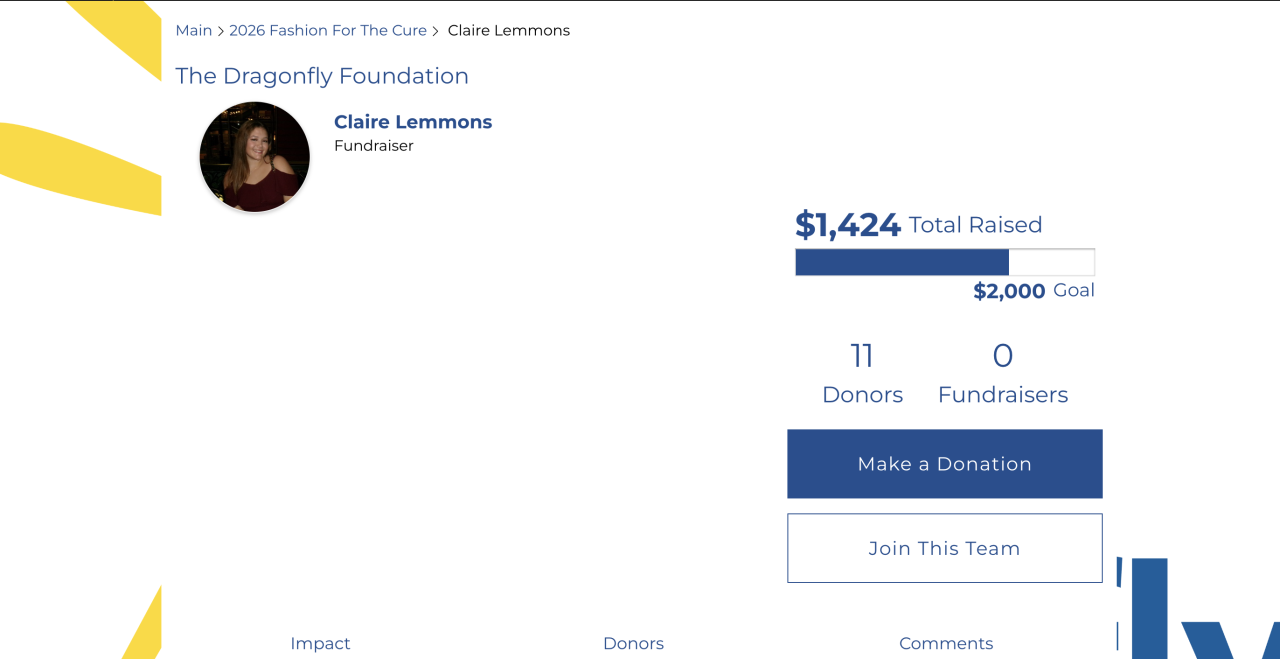
Task: Click the Main breadcrumb link
Action: [193, 31]
